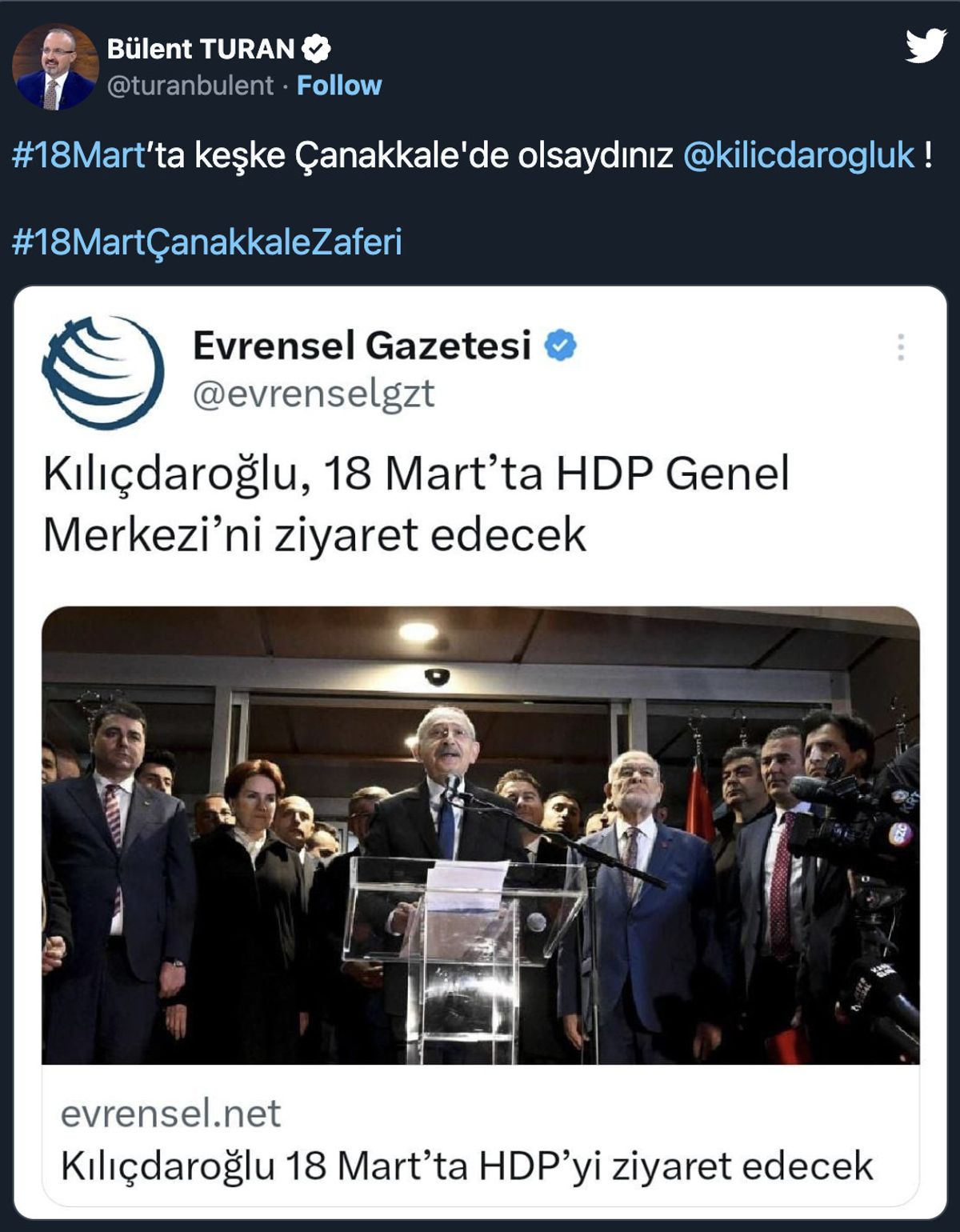960x1232 pixels.
Task: Click Evrensel Gazetesi's blue verified checkmark
Action: [560, 346]
